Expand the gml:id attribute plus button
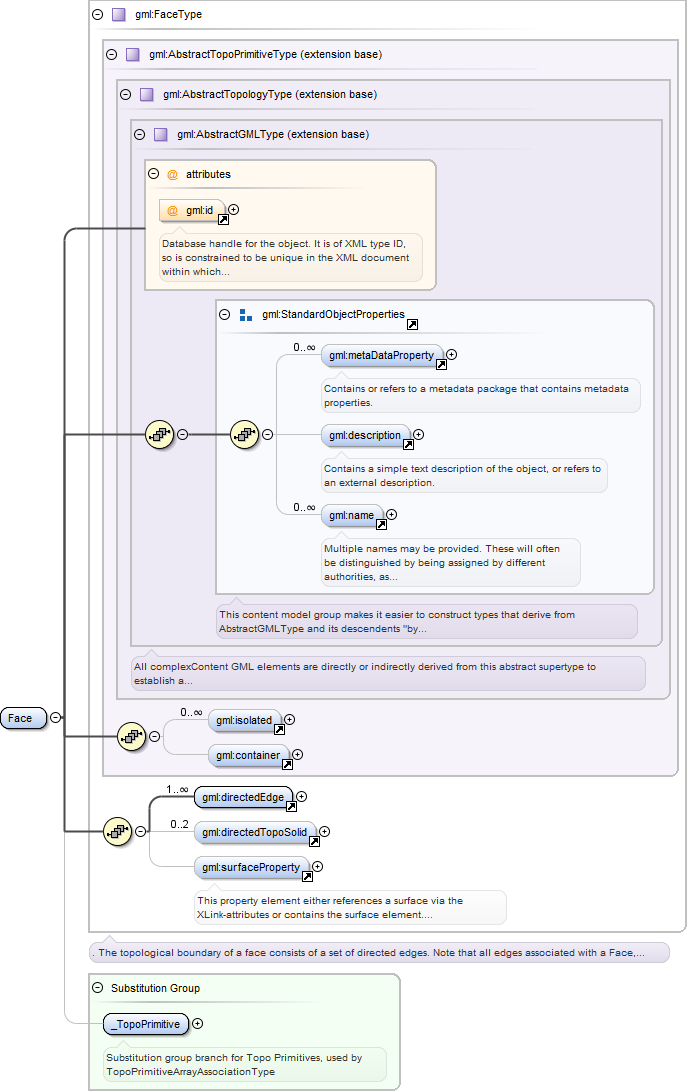 233,210
